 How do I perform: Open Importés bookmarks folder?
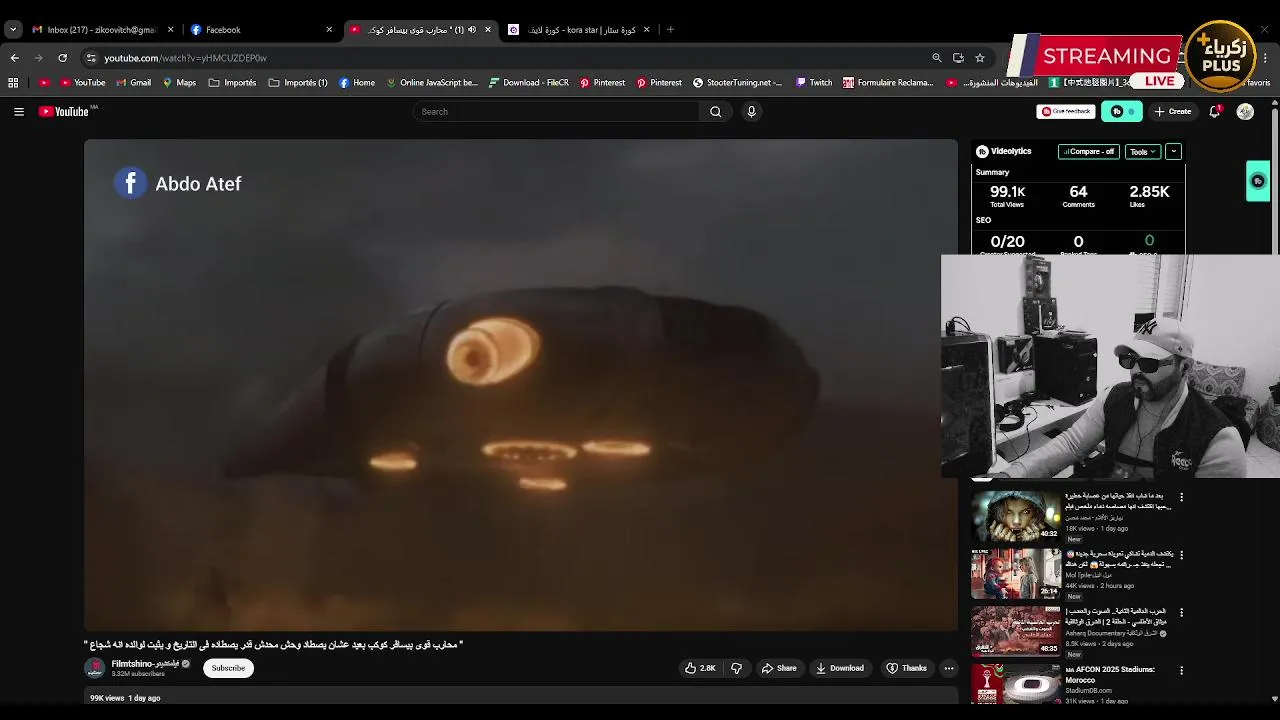click(232, 83)
